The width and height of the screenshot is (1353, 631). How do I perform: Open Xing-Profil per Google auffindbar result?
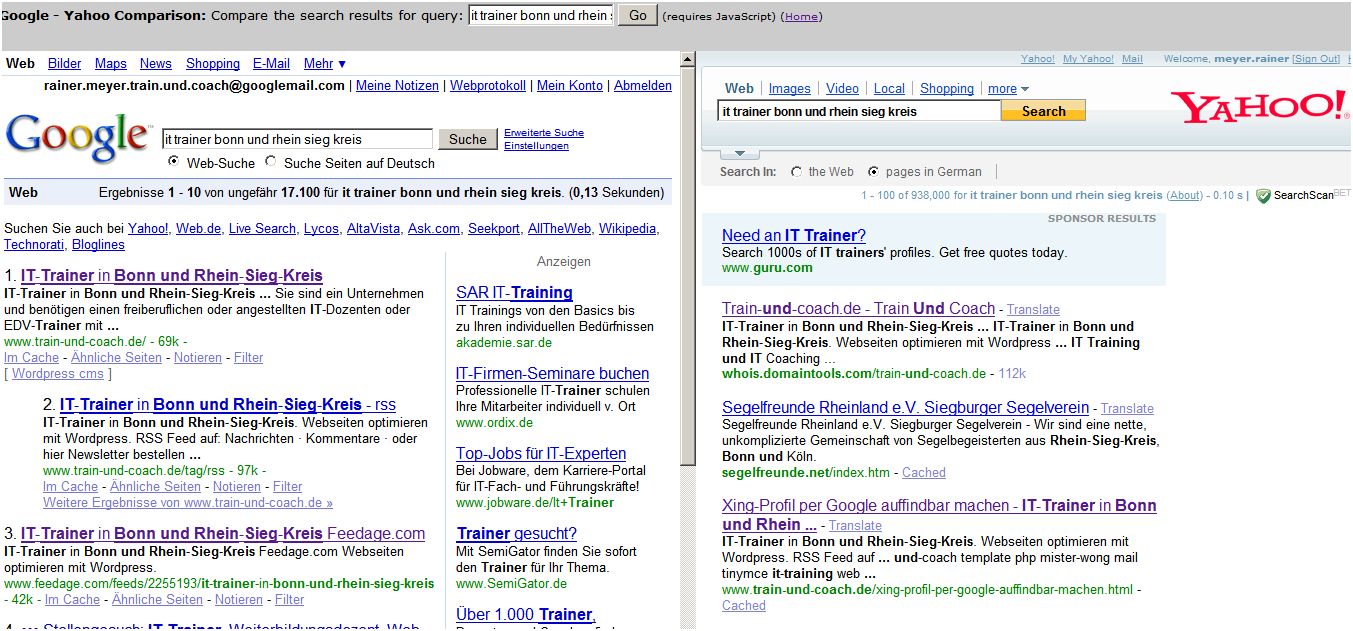(939, 515)
